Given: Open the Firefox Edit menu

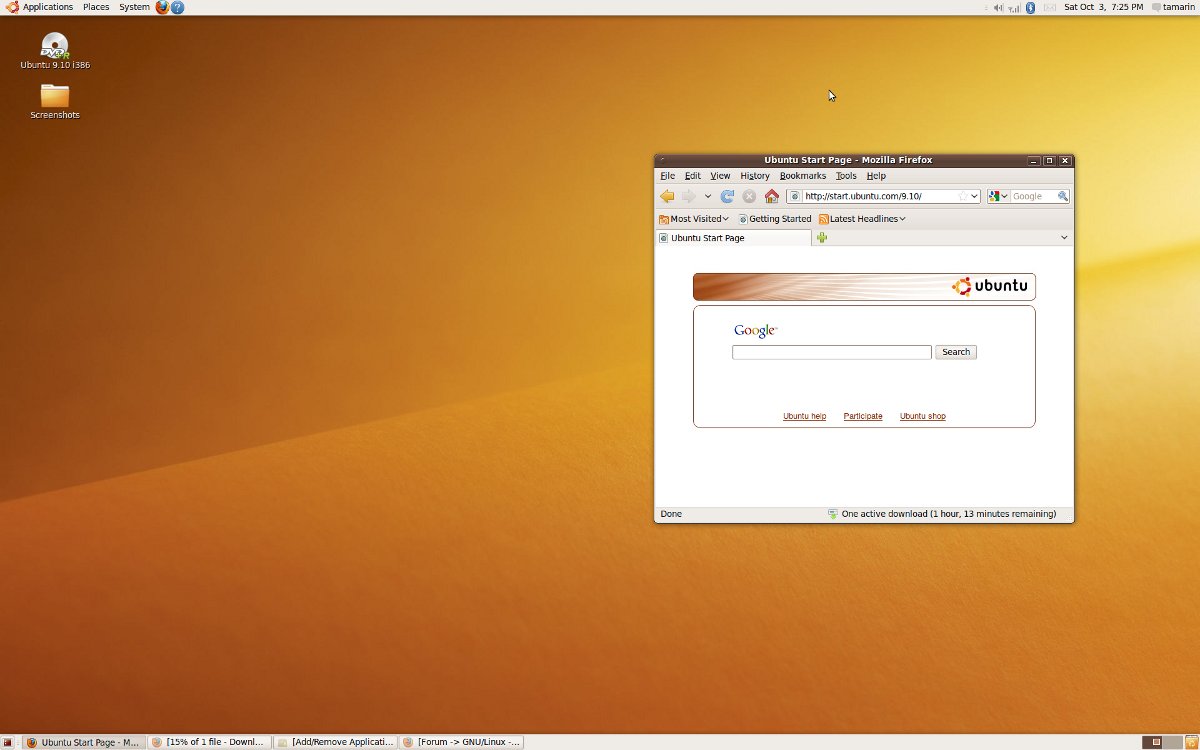Looking at the screenshot, I should click(693, 176).
